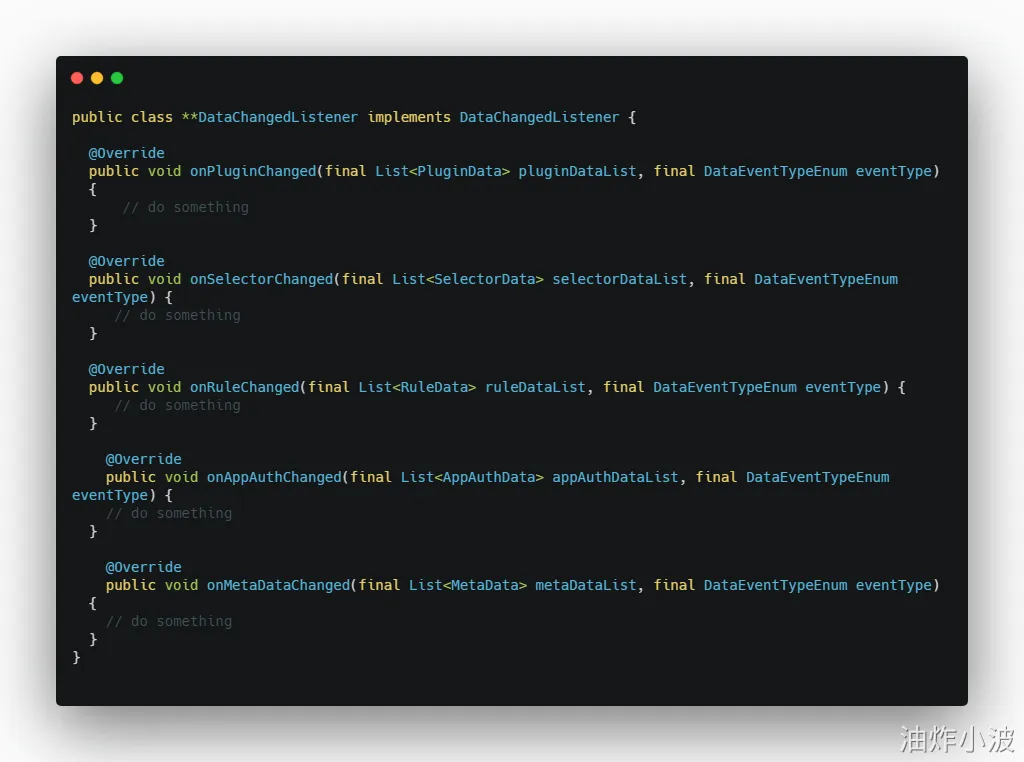Click @Override above onRuleChanged
Screen dimensions: 1024x762
[x=127, y=370]
